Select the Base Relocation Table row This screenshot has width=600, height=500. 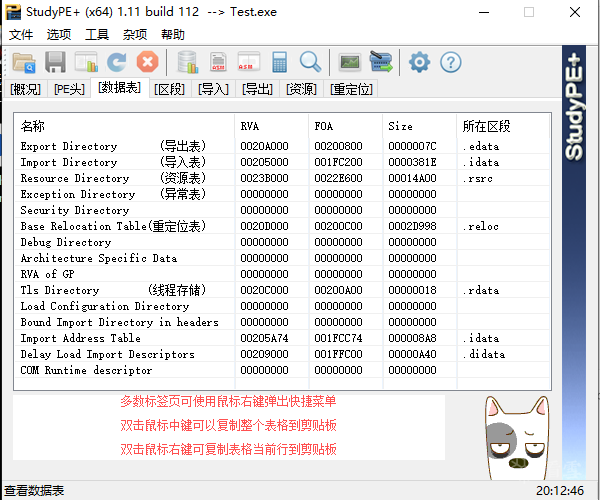(282, 226)
